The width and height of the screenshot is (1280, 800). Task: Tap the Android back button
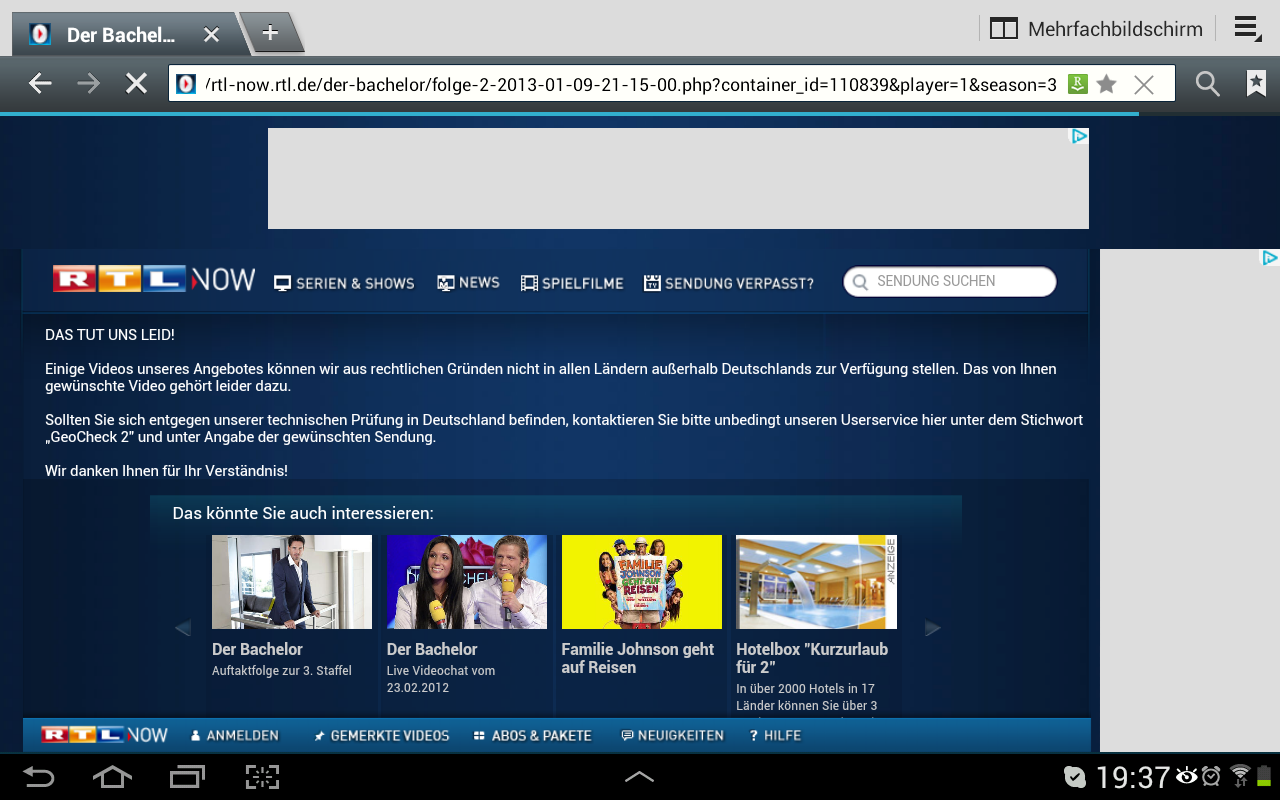pos(39,777)
